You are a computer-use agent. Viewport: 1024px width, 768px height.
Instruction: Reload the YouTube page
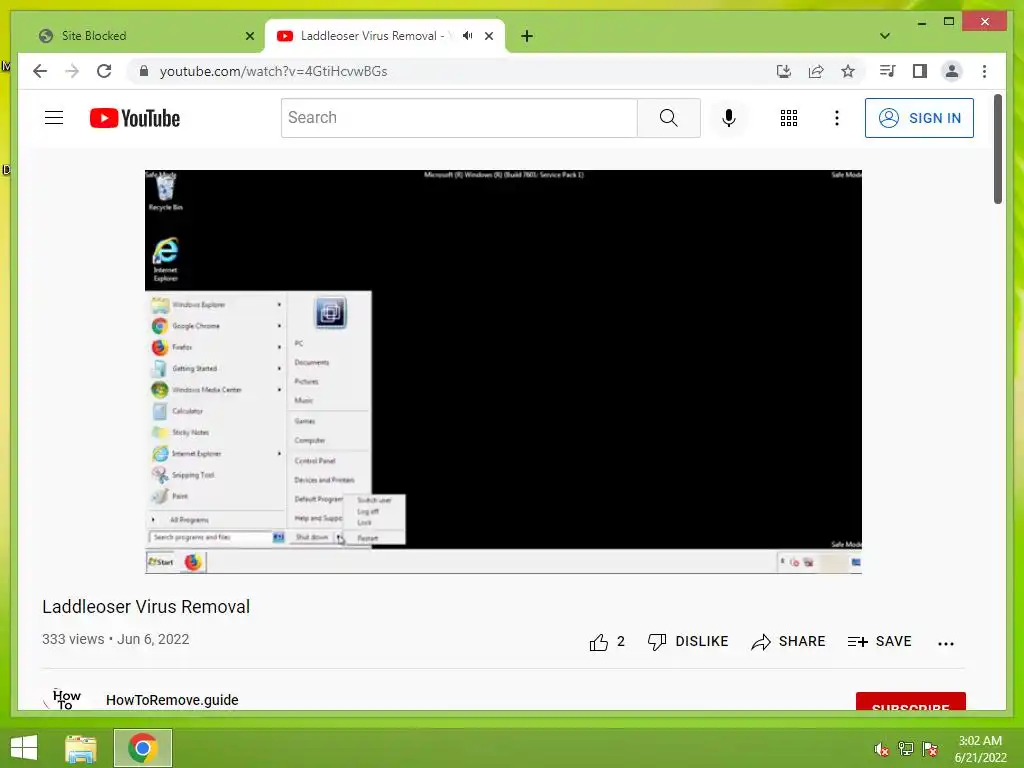pos(104,71)
